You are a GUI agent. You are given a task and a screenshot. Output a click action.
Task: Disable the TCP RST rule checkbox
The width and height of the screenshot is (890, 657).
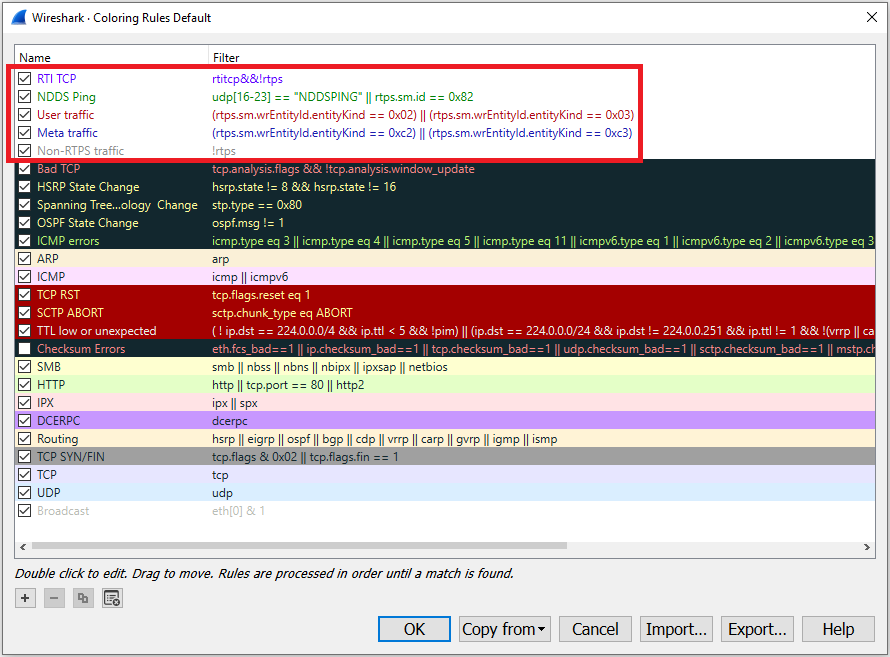click(24, 294)
